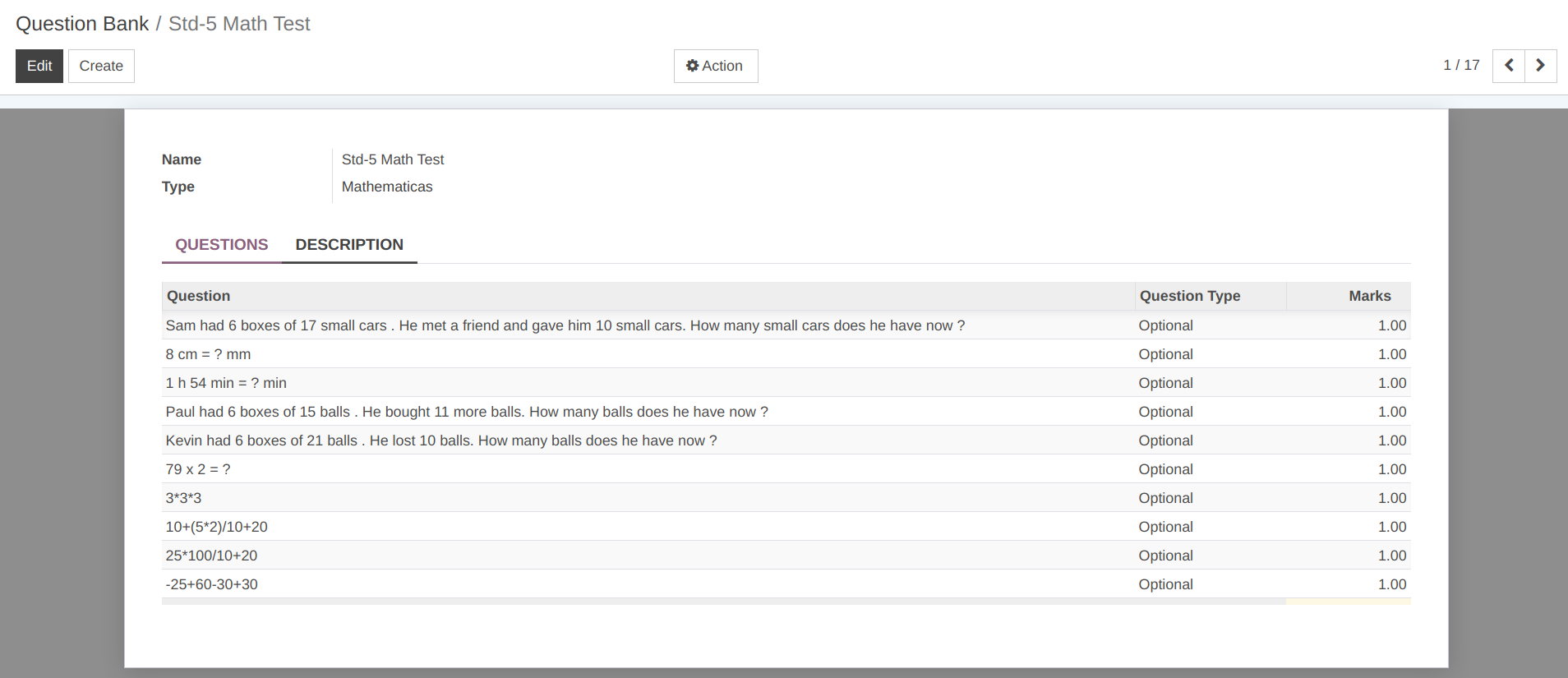Screen dimensions: 1568x678
Task: Switch to the DESCRIPTION tab
Action: pos(349,245)
